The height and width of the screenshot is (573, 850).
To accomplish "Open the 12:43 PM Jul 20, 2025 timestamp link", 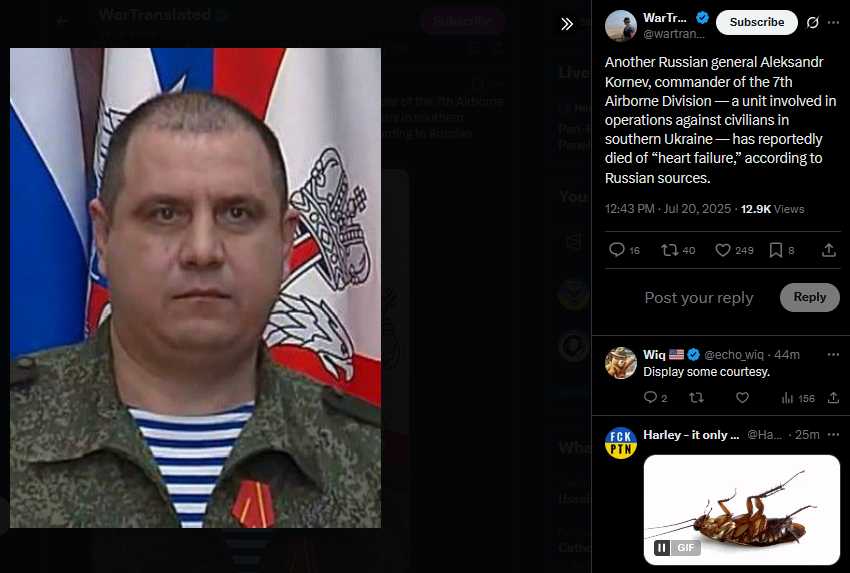I will click(667, 209).
